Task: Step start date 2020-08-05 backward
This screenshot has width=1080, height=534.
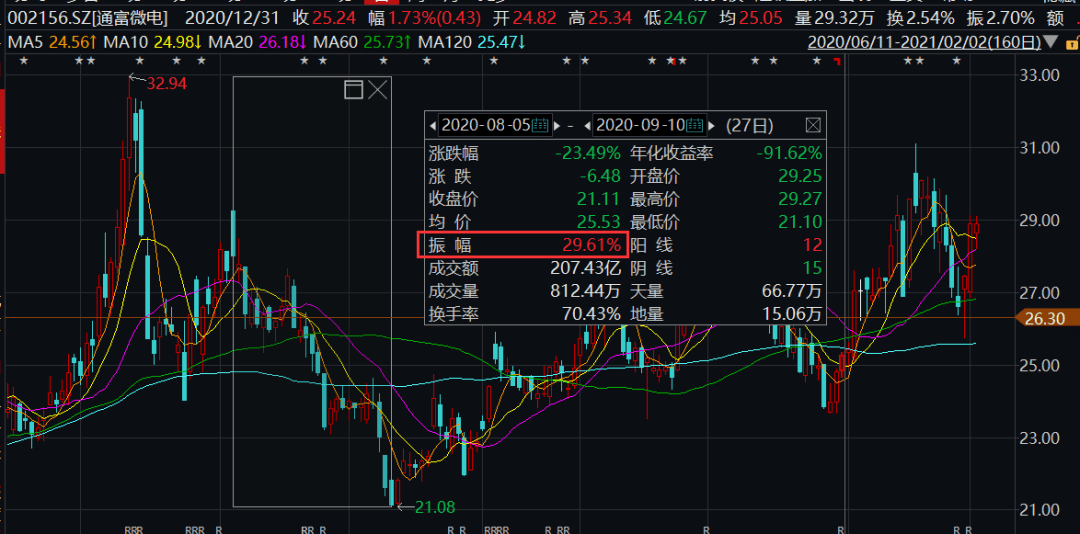Action: coord(433,125)
